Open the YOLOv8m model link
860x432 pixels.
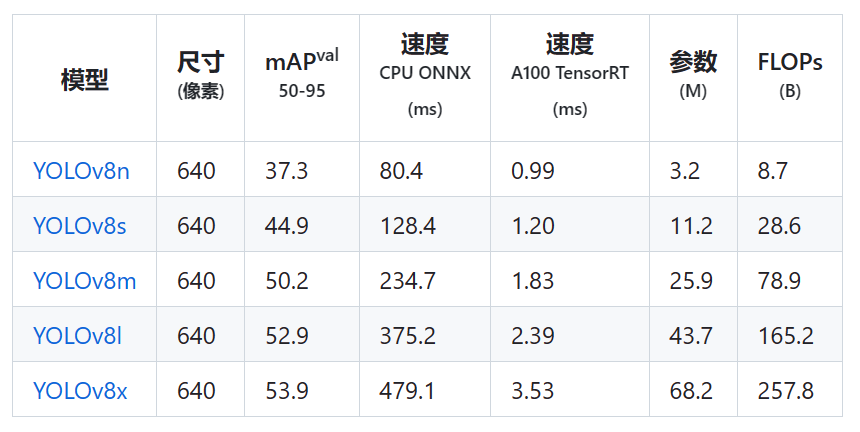(84, 281)
